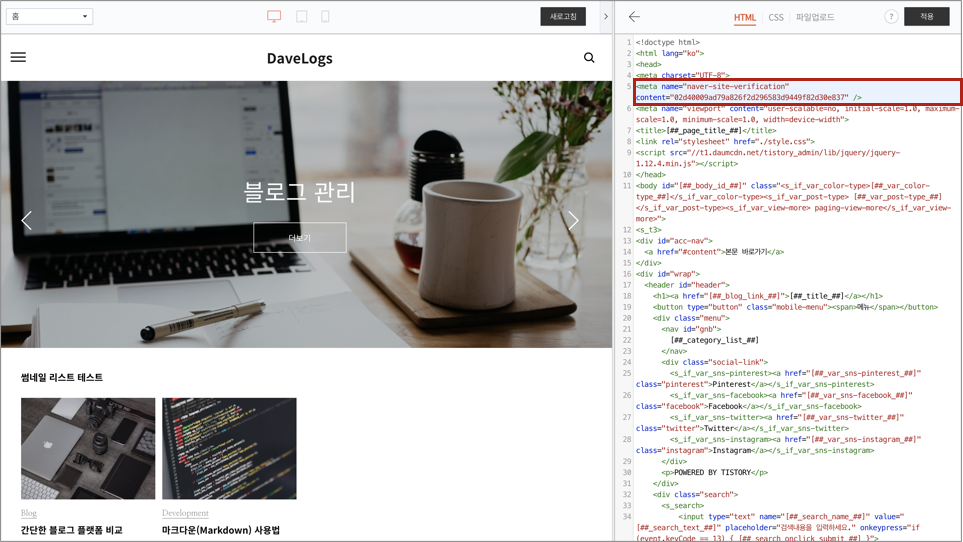Switch to desktop preview mode icon
This screenshot has height=542, width=963.
tap(274, 17)
